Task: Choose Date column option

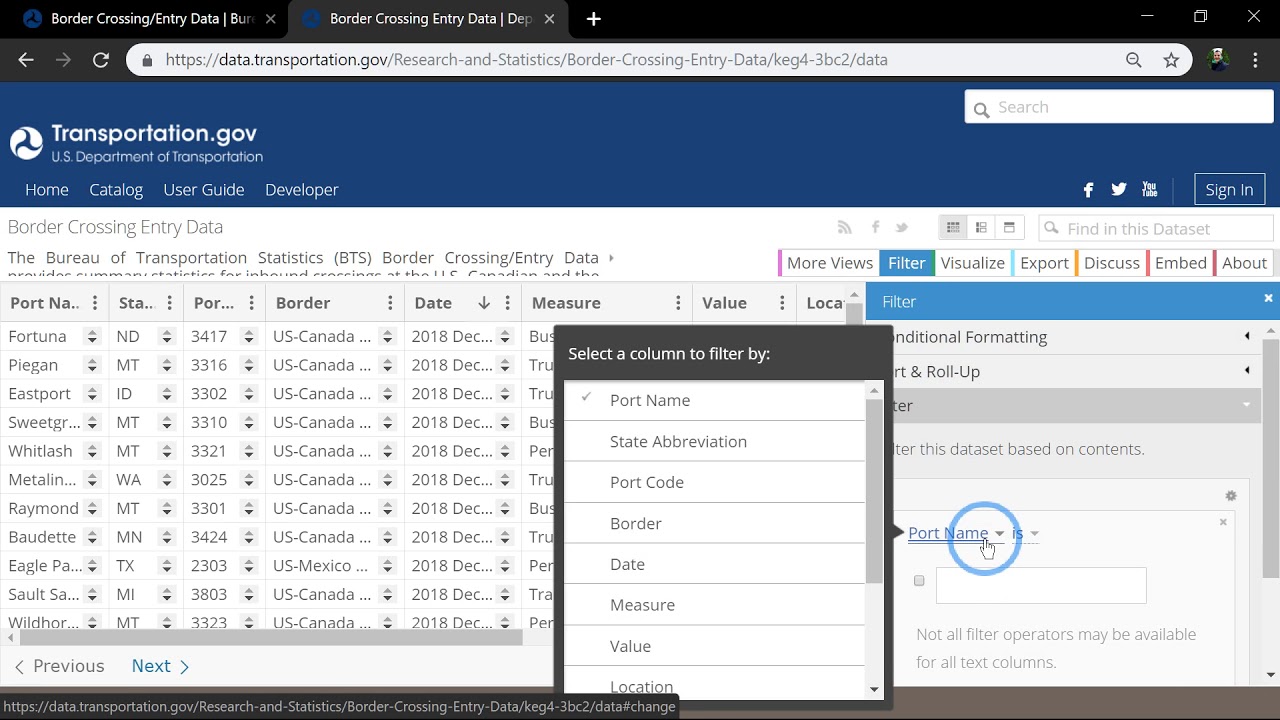Action: [x=714, y=564]
